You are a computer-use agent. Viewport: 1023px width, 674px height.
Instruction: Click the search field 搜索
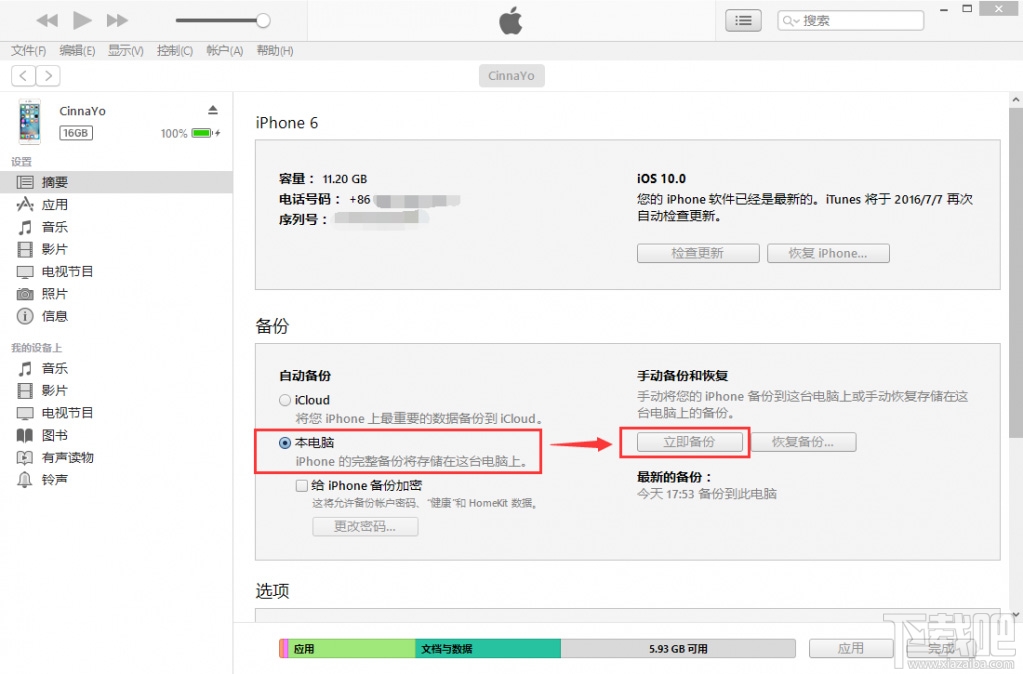point(850,20)
